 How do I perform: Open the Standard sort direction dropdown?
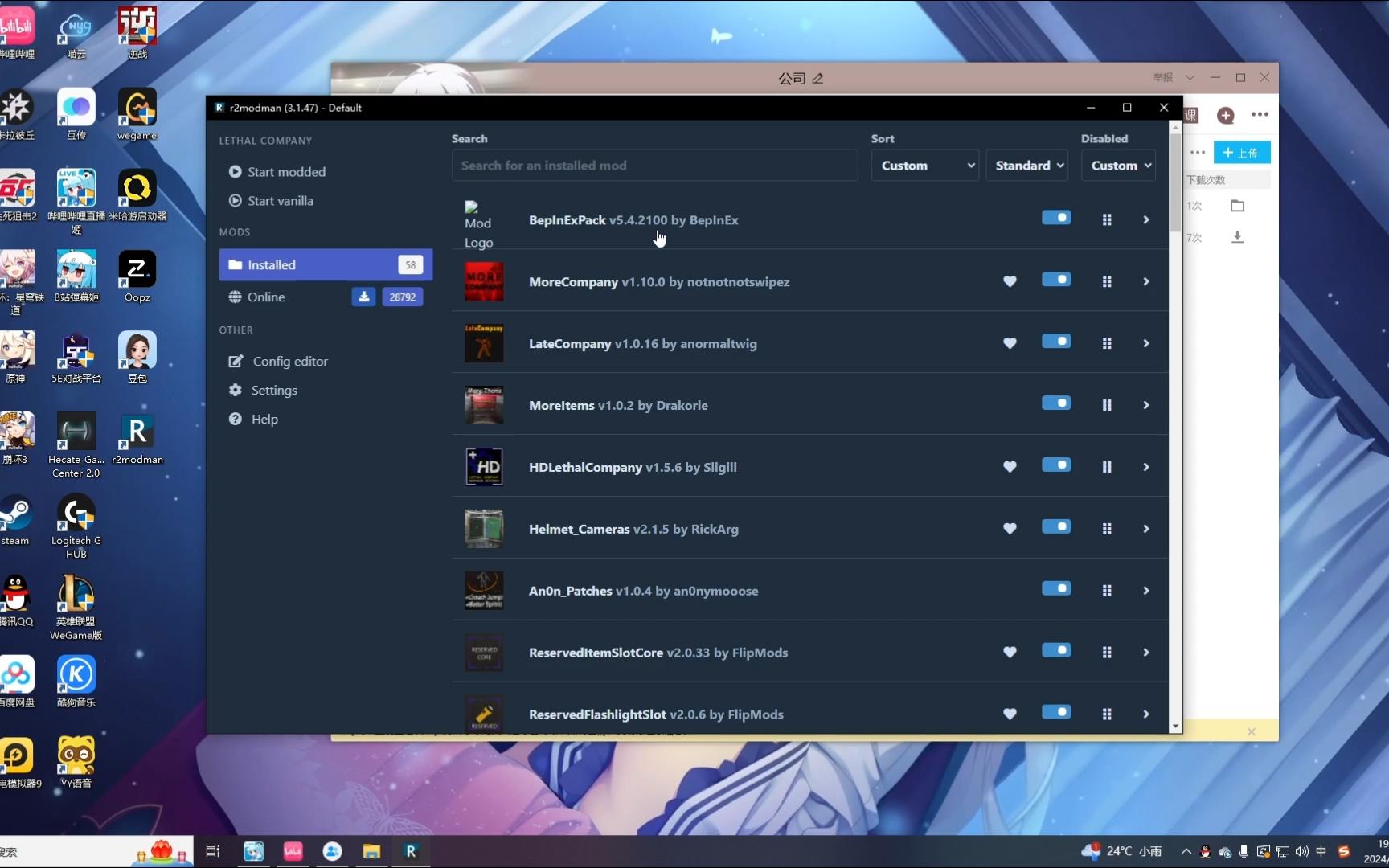1027,166
